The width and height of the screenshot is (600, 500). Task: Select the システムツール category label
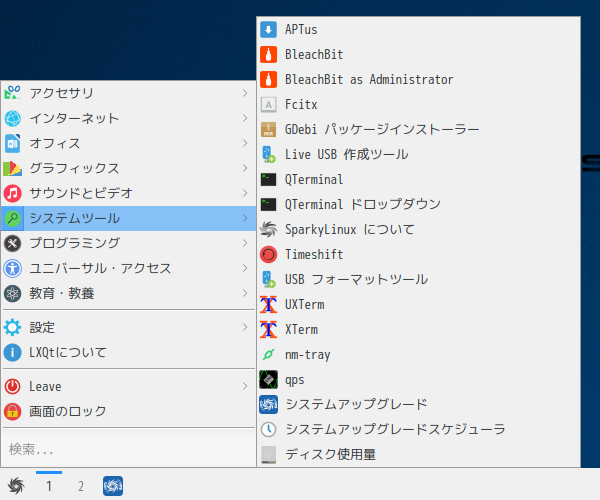point(75,218)
